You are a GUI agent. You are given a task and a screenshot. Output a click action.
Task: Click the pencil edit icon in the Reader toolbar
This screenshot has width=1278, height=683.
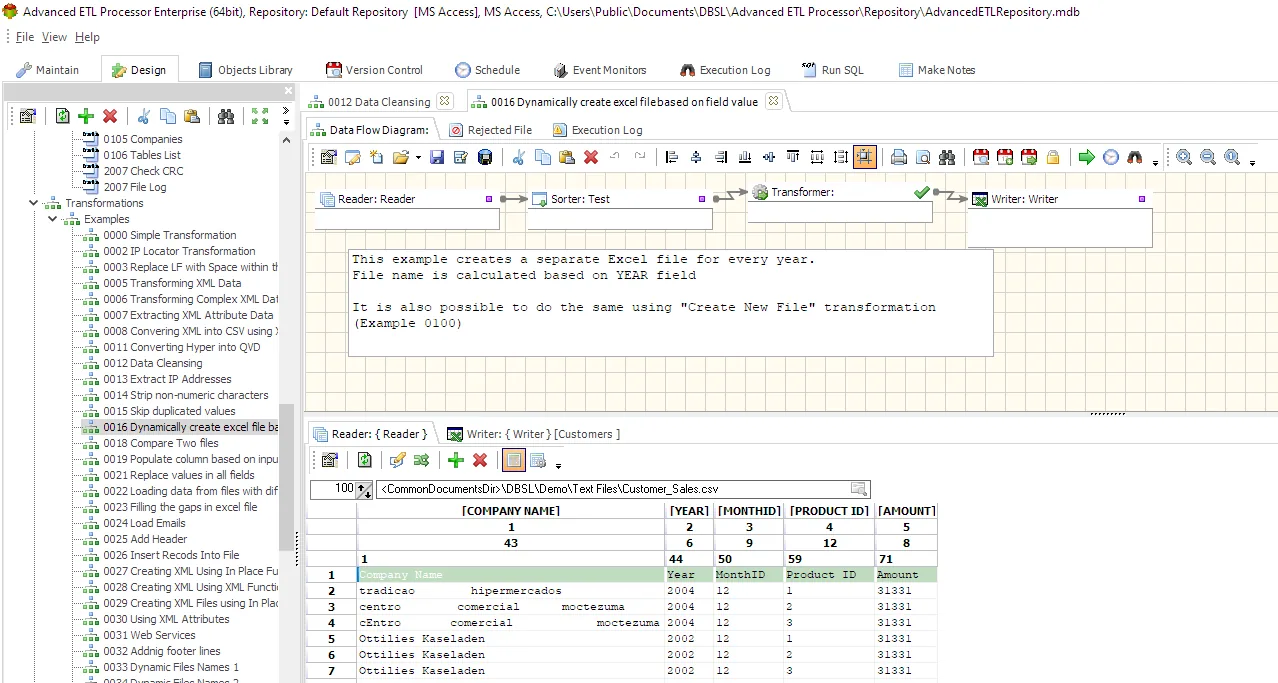pos(397,460)
